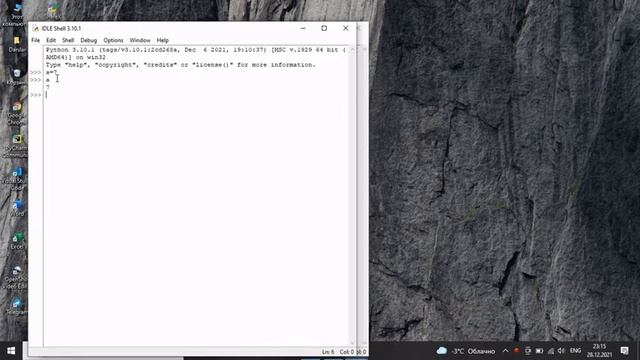The height and width of the screenshot is (360, 640).
Task: Select the Recycle Bin desktop icon
Action: tap(16, 77)
